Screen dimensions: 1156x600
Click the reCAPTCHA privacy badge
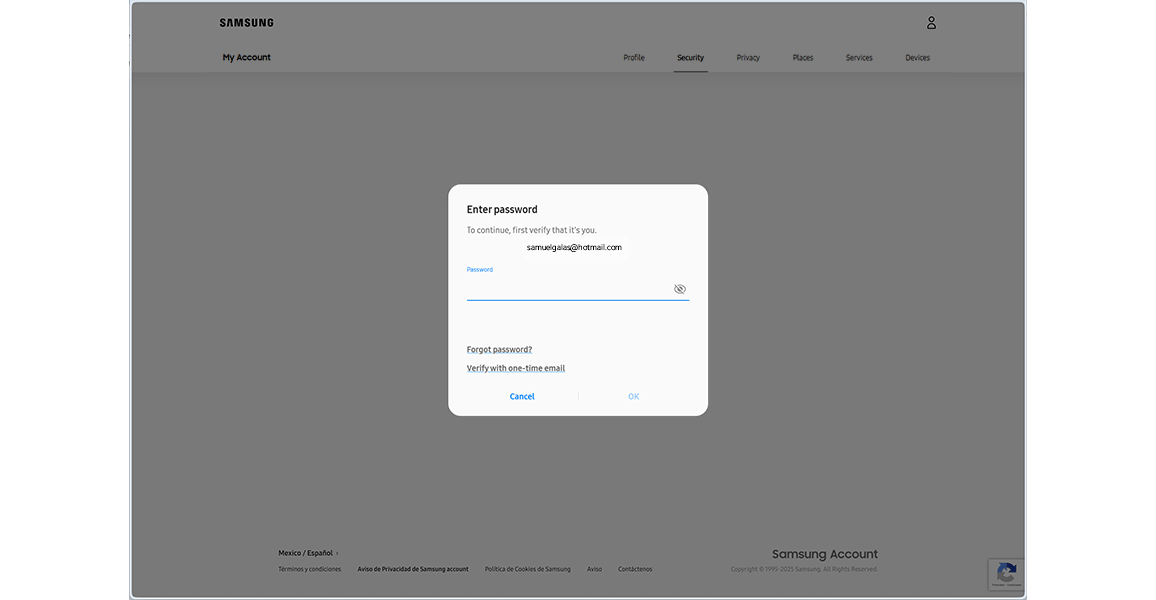(1006, 574)
